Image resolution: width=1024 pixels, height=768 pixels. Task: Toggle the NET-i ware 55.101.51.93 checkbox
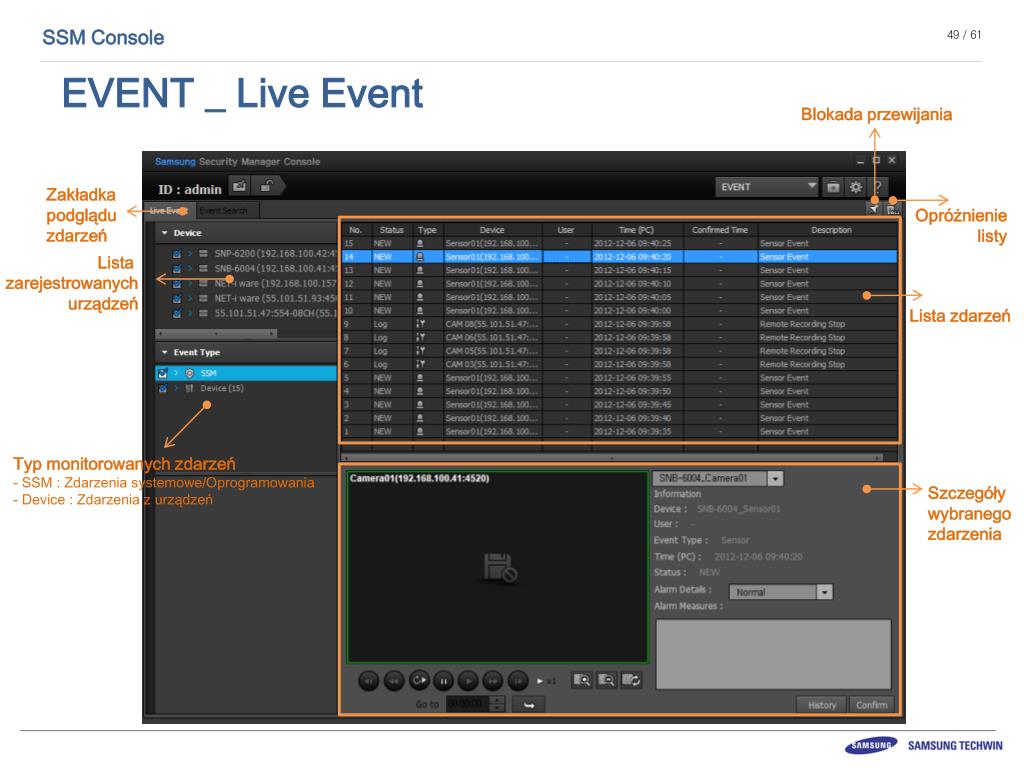176,298
